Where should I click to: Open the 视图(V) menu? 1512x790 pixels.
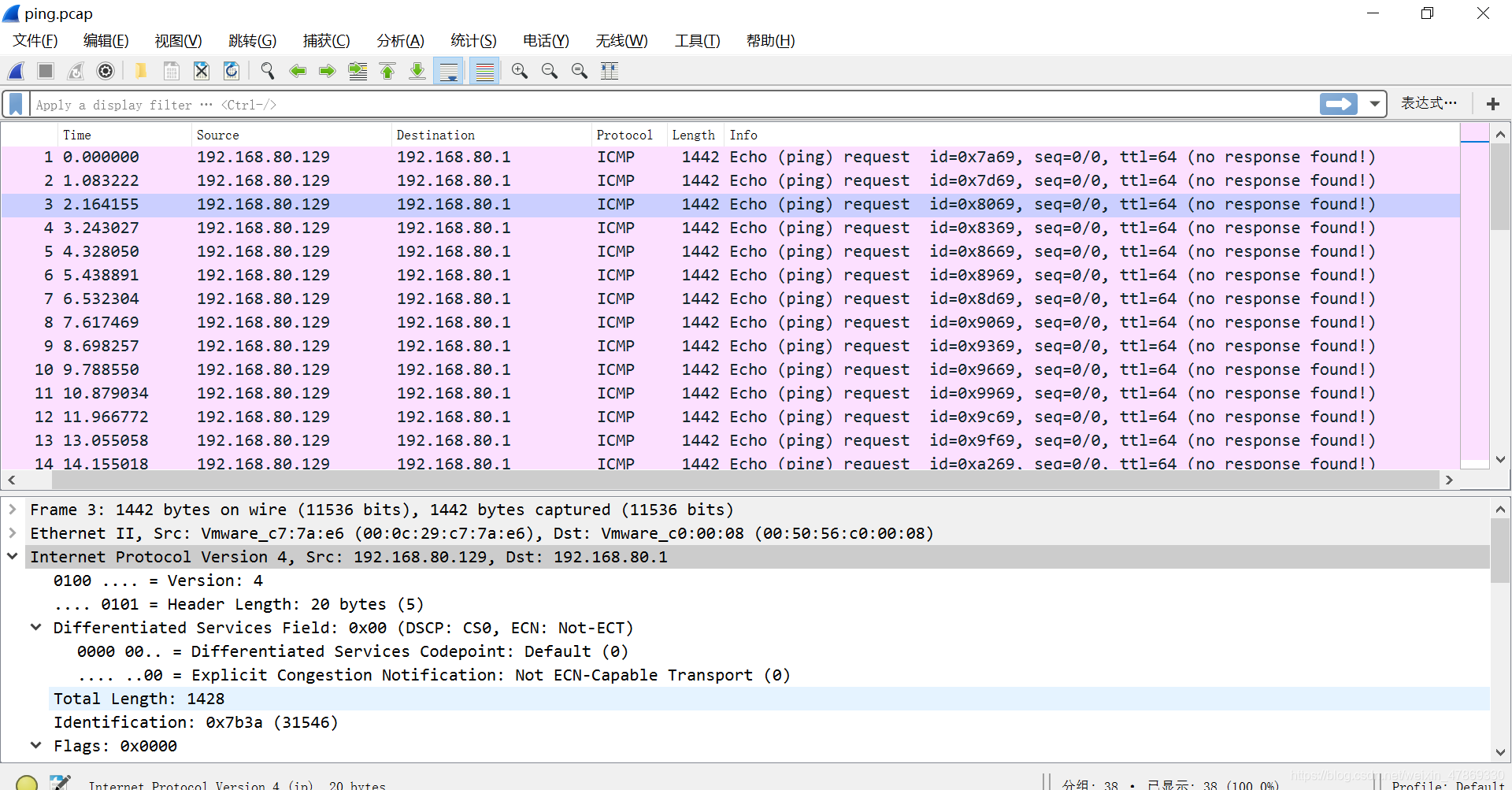[x=179, y=40]
